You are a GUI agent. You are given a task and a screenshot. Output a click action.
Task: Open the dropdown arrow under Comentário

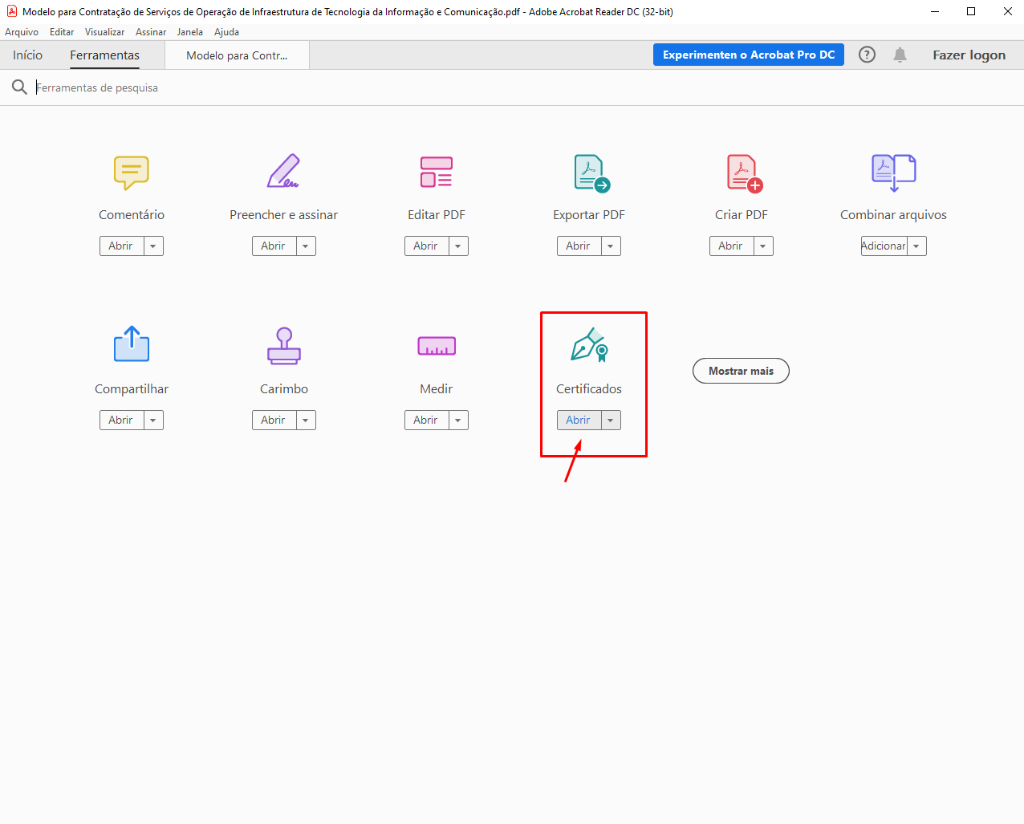pyautogui.click(x=153, y=246)
